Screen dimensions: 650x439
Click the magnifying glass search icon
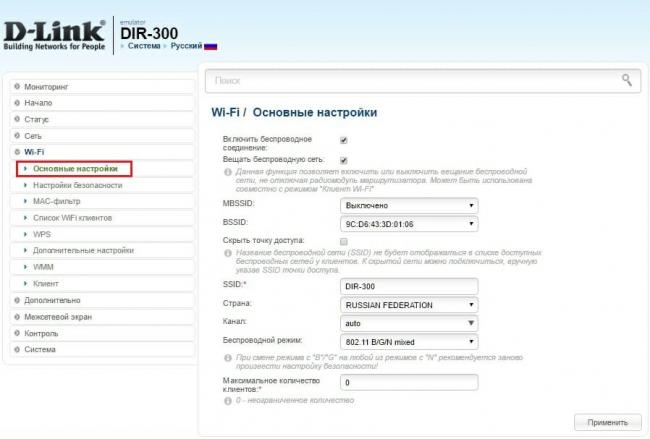pyautogui.click(x=627, y=80)
